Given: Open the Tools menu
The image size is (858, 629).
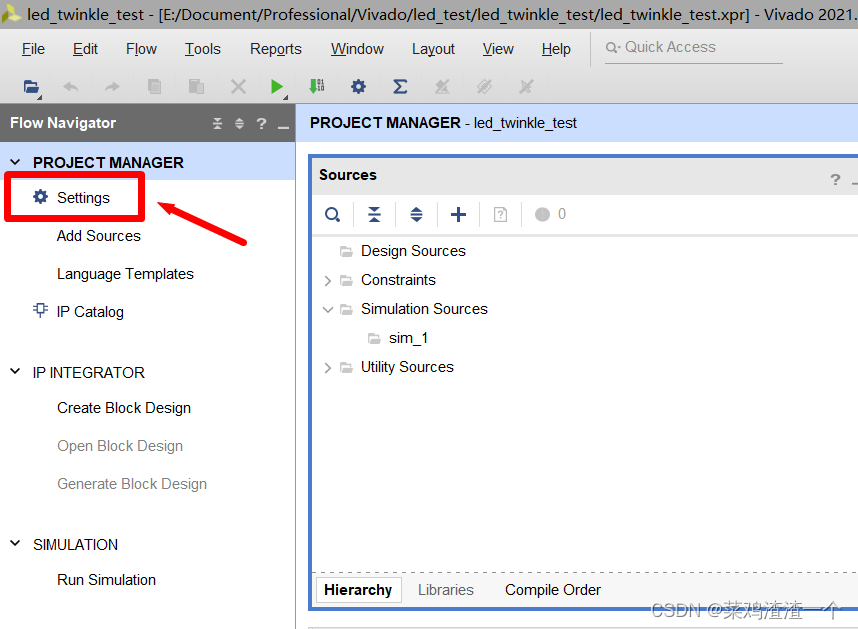Looking at the screenshot, I should coord(202,49).
